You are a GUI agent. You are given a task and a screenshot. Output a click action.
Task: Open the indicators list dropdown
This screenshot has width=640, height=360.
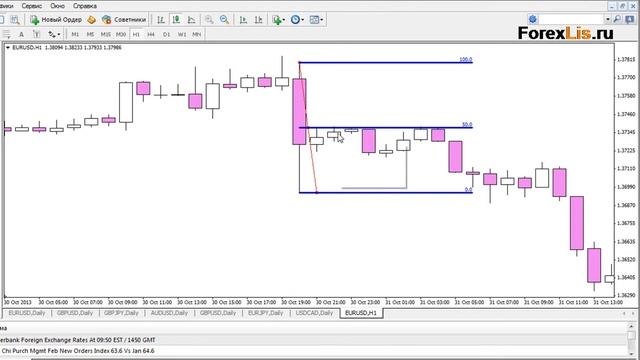278,20
